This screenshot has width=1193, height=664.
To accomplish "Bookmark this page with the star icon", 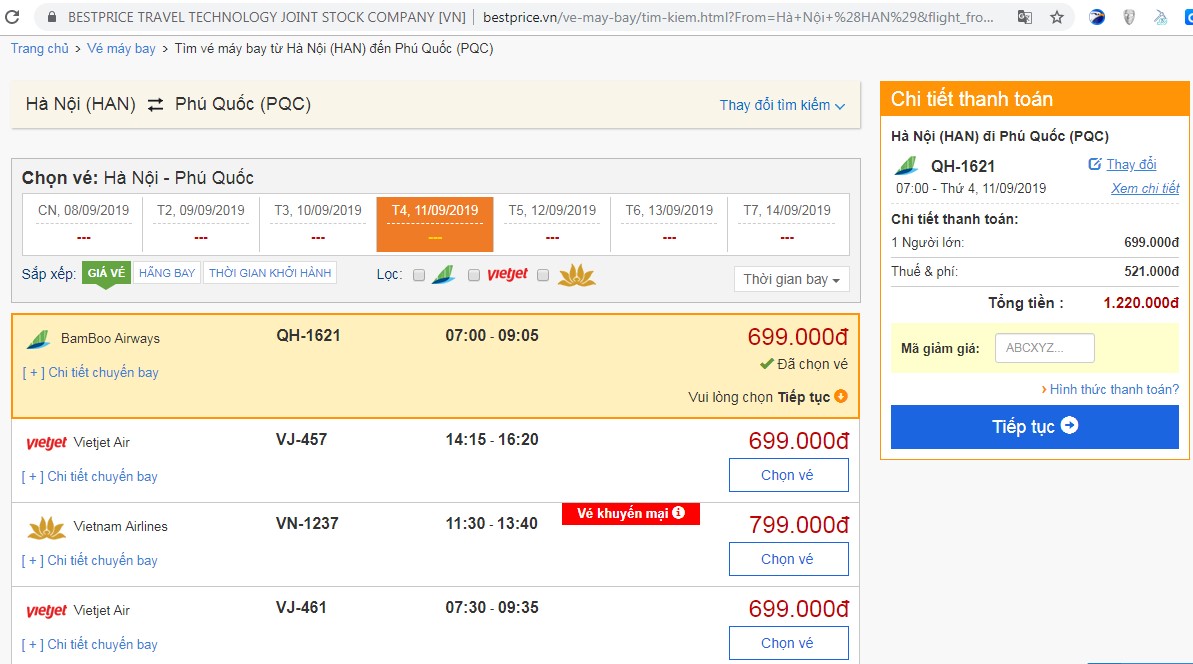I will 1057,17.
